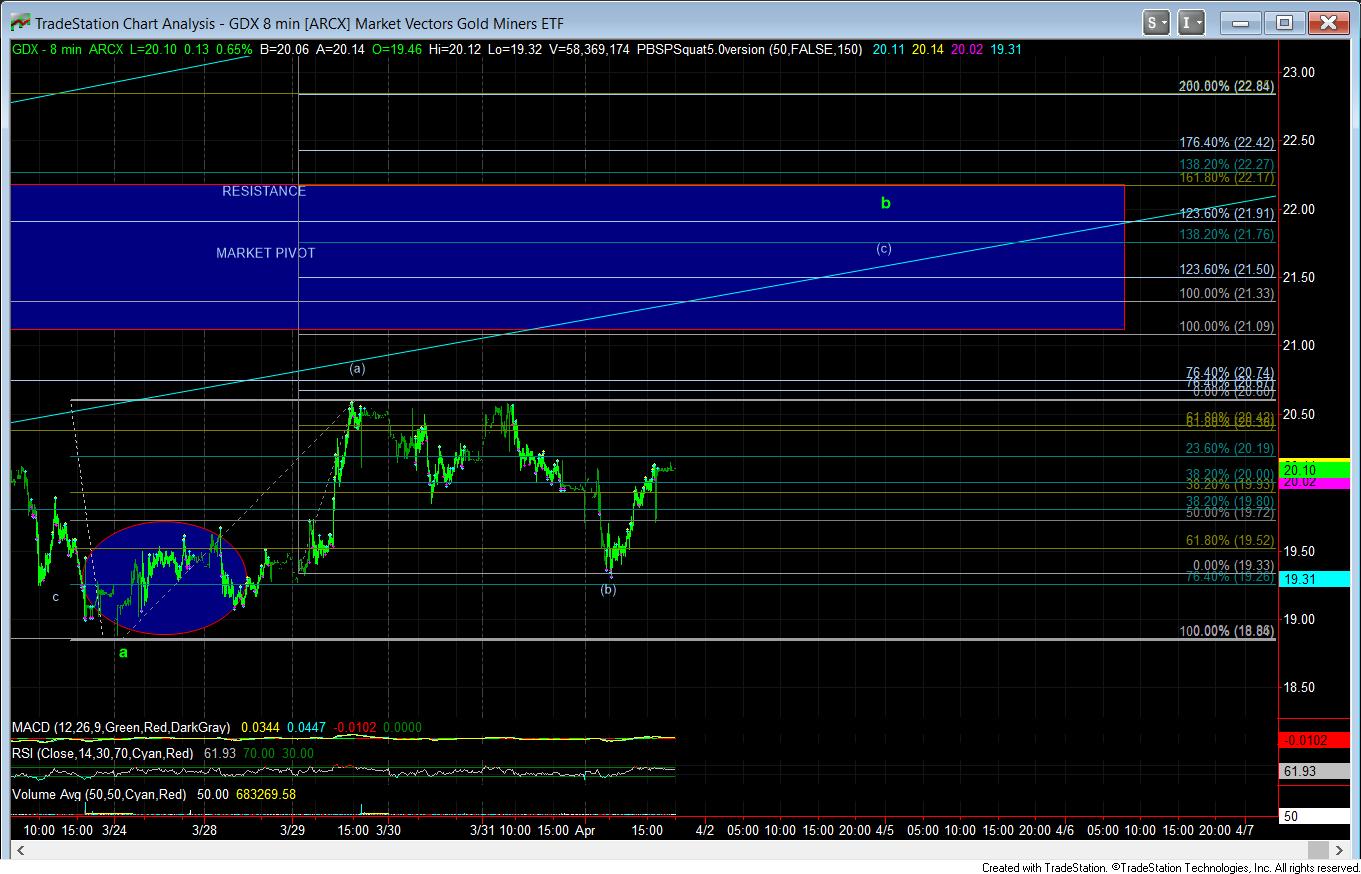Screen dimensions: 1361x874
Task: Select the 23.60% (20.19) Fibonacci label
Action: tap(1230, 449)
